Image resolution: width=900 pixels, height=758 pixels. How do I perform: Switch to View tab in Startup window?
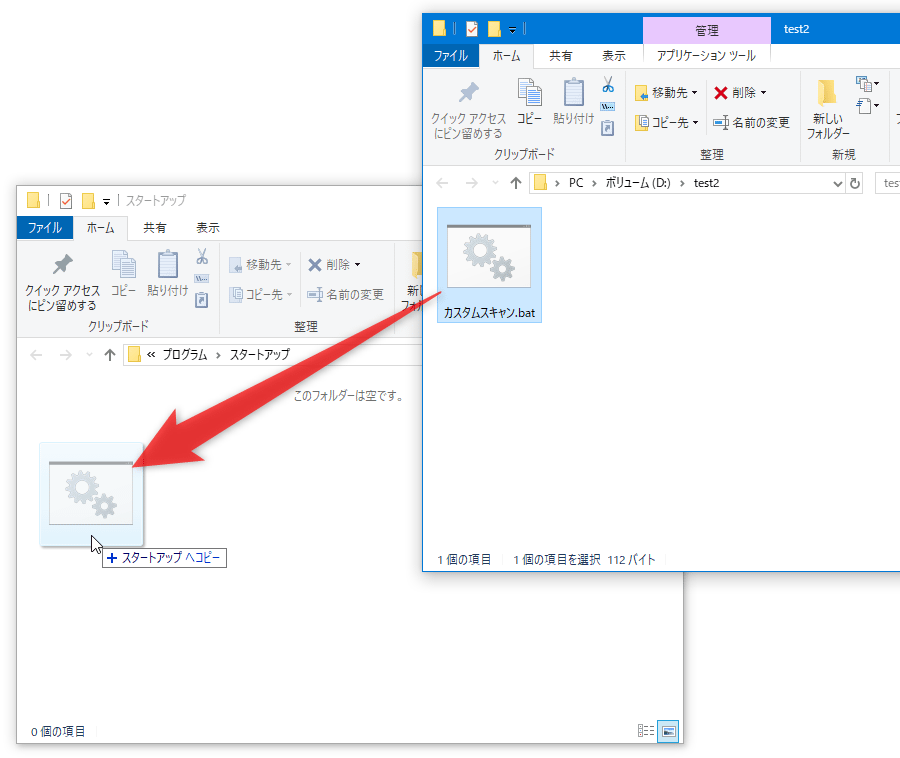tap(208, 228)
